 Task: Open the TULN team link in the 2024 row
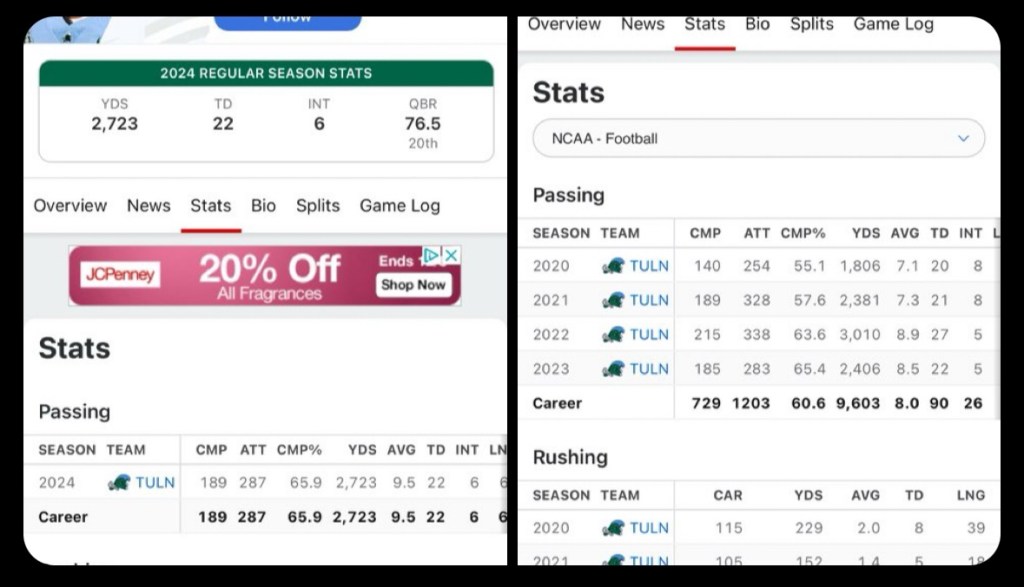155,482
